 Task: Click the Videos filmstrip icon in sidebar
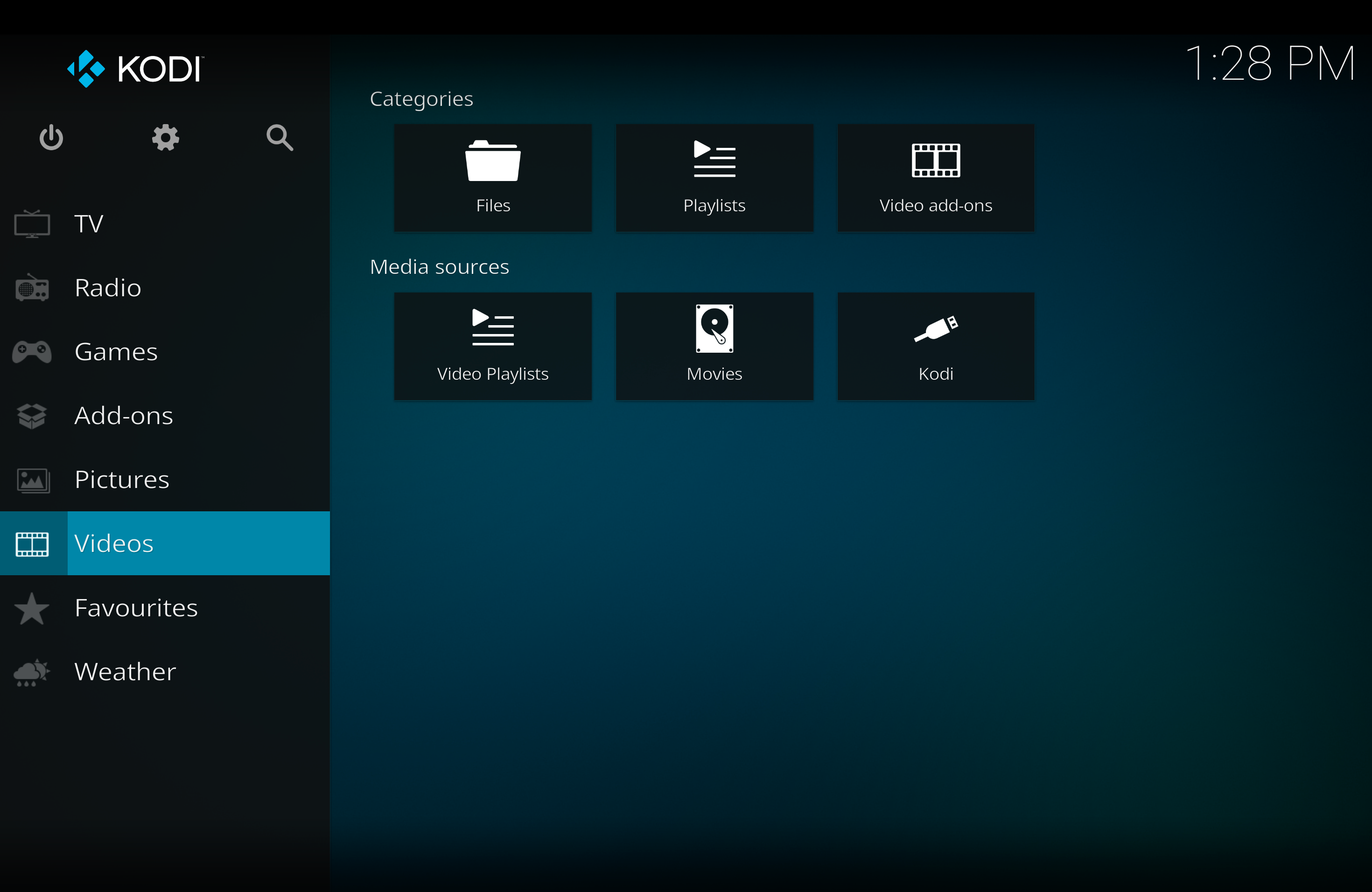point(32,544)
